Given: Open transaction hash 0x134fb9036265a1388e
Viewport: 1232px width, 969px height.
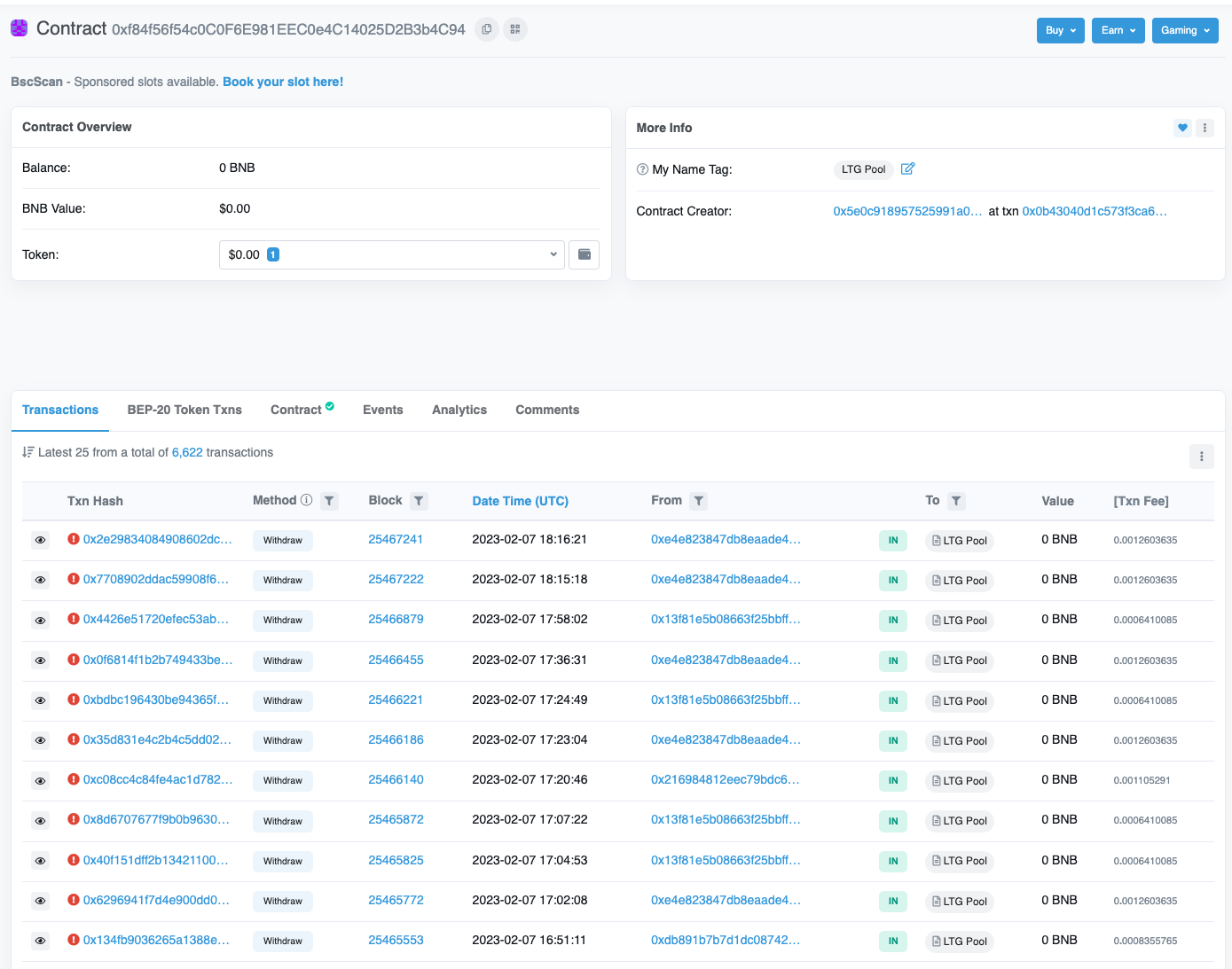Looking at the screenshot, I should (x=156, y=940).
